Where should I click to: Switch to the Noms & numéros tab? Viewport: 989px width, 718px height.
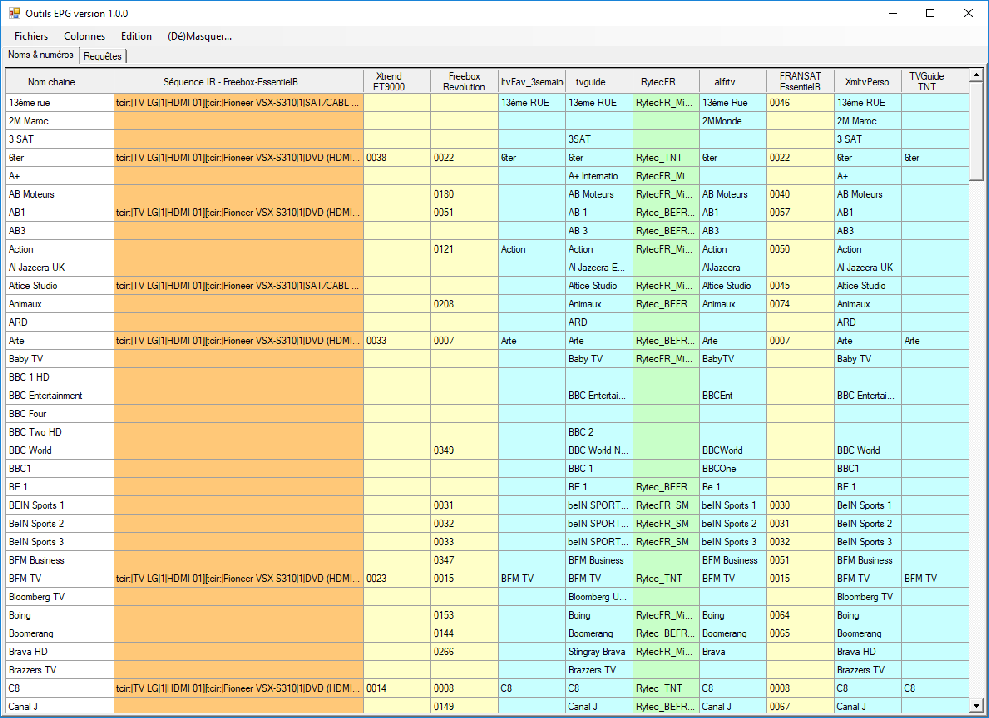pos(41,55)
